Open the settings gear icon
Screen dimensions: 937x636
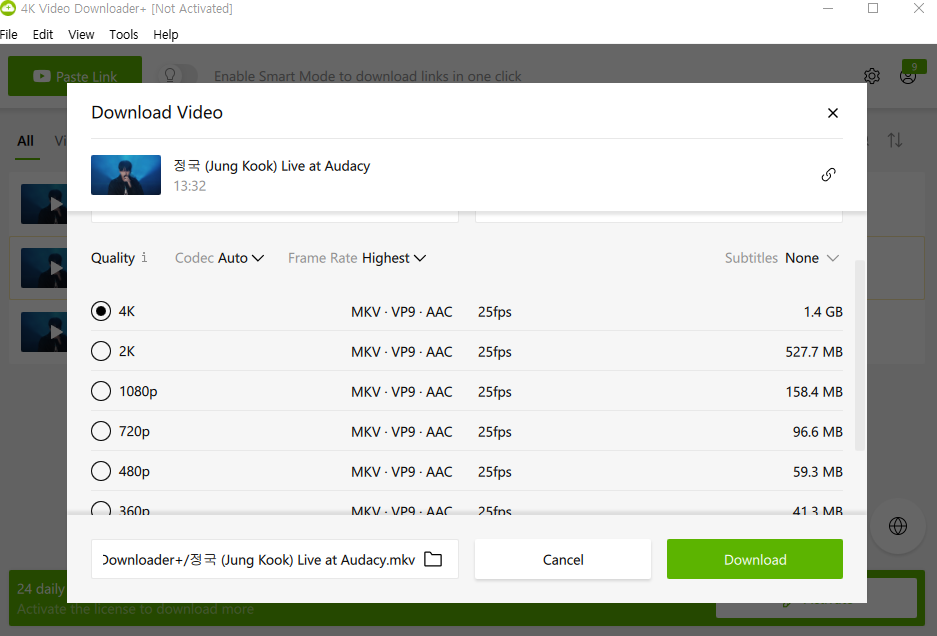872,76
